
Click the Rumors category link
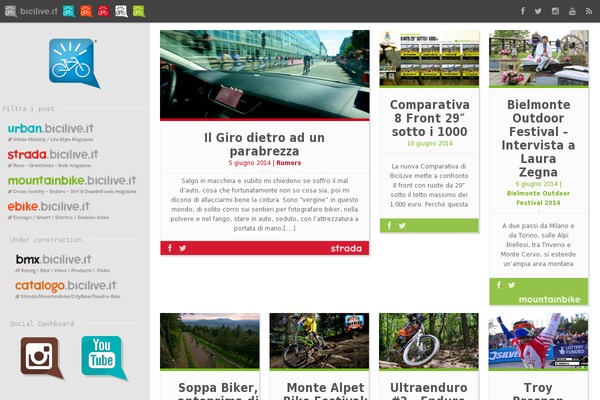[289, 163]
